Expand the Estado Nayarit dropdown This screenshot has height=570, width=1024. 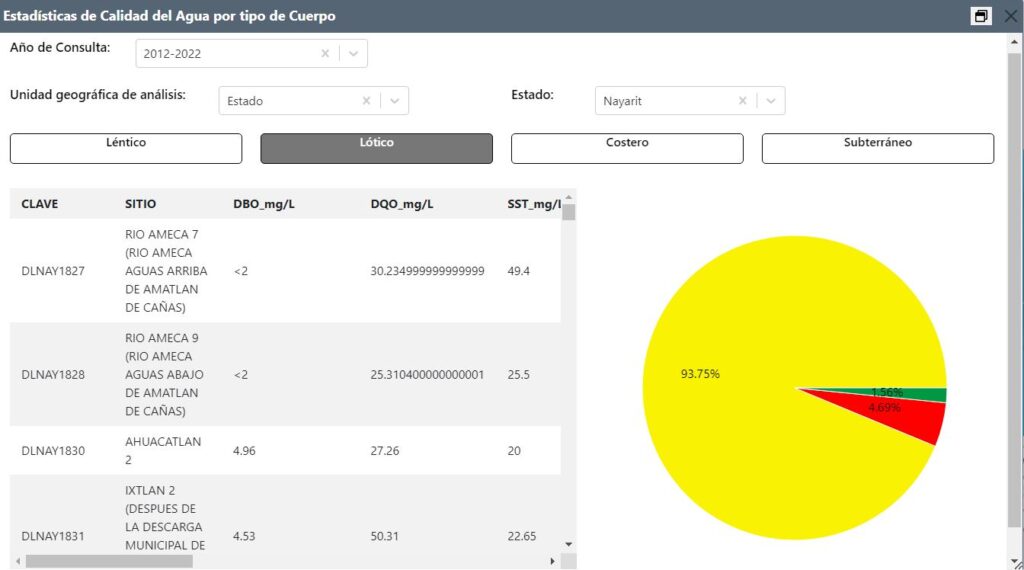(x=771, y=101)
